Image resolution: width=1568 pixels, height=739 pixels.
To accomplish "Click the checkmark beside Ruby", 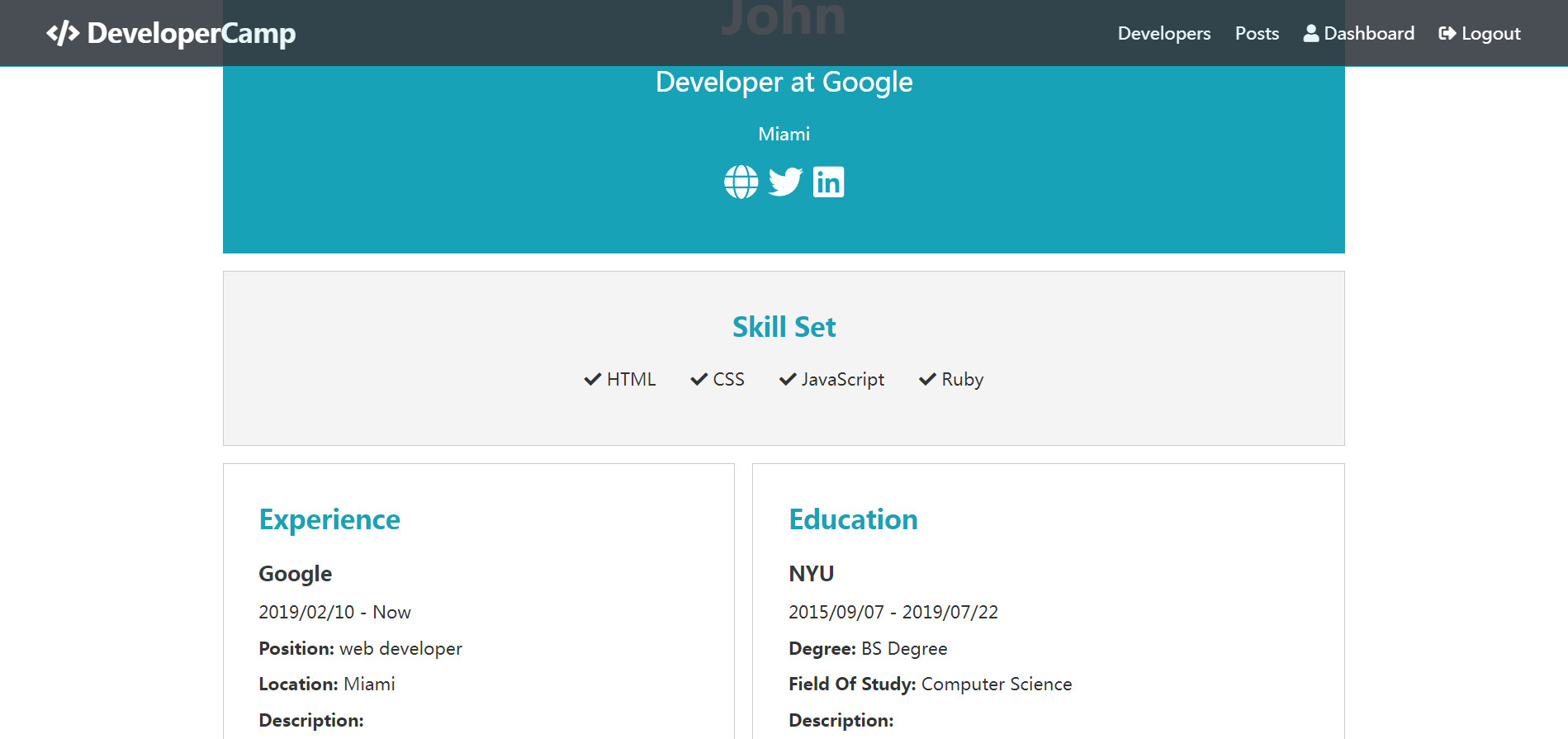I will coord(927,379).
